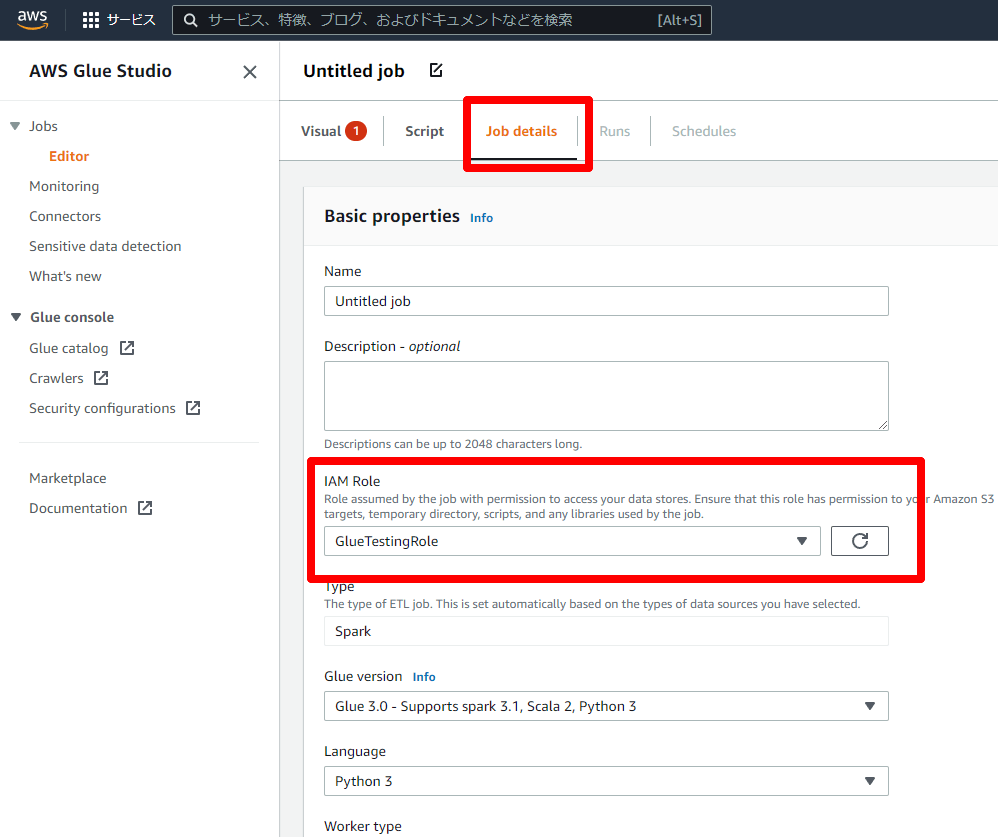This screenshot has height=837, width=998.
Task: Click the AWS logo home icon
Action: coord(32,20)
